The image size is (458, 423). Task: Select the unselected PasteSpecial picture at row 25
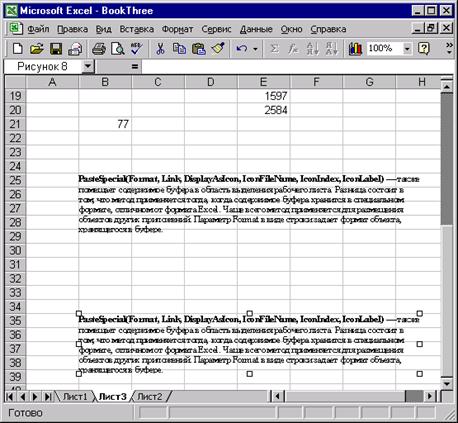248,204
